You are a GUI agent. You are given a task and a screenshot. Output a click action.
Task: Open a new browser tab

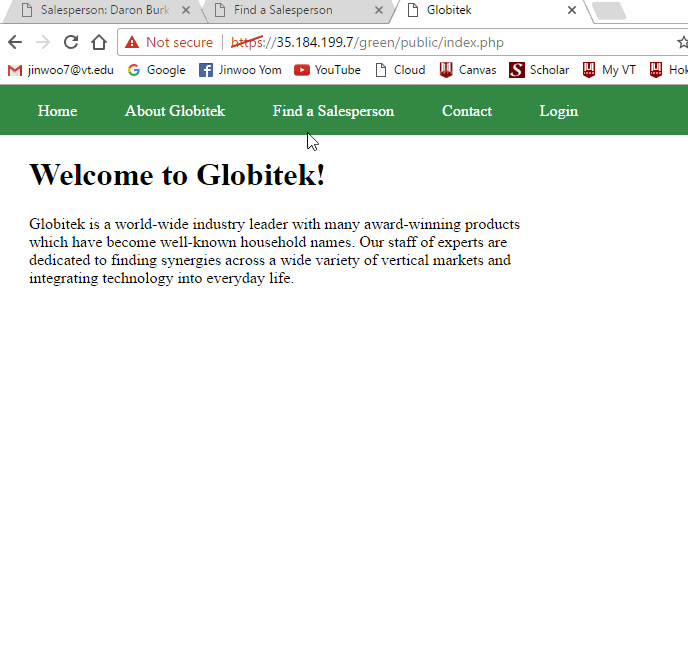pyautogui.click(x=609, y=10)
